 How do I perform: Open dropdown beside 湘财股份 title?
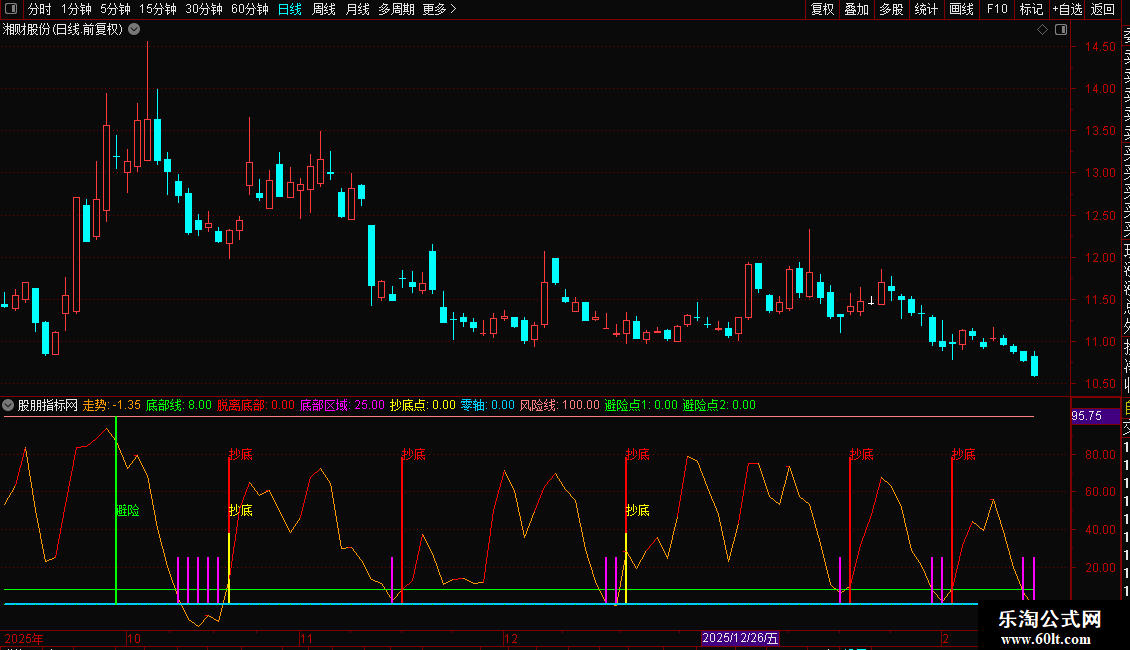(134, 30)
